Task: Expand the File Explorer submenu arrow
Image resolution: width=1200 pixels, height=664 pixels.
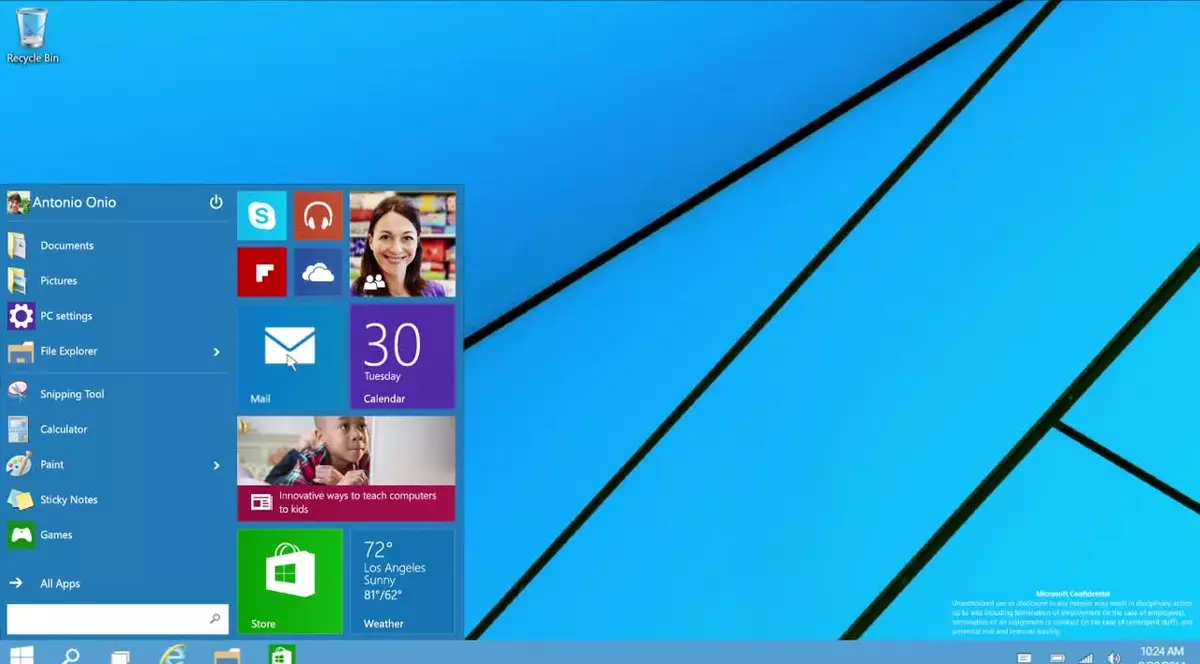Action: (215, 351)
